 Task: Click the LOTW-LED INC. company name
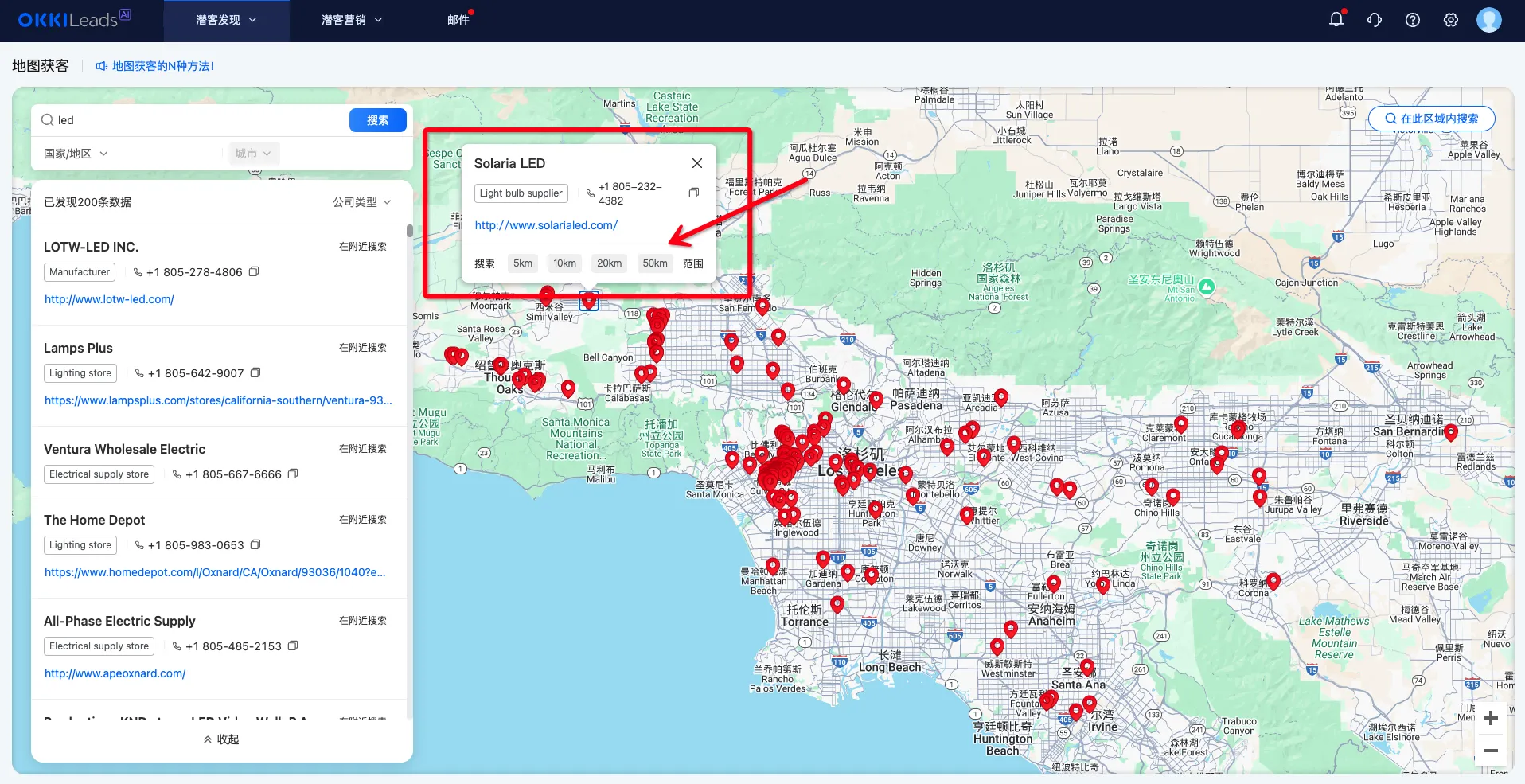pos(91,247)
